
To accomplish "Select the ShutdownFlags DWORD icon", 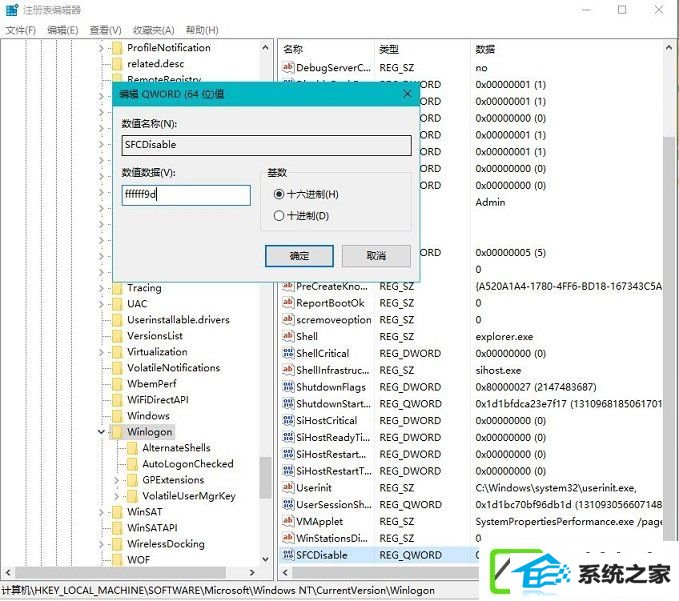I will pos(288,387).
